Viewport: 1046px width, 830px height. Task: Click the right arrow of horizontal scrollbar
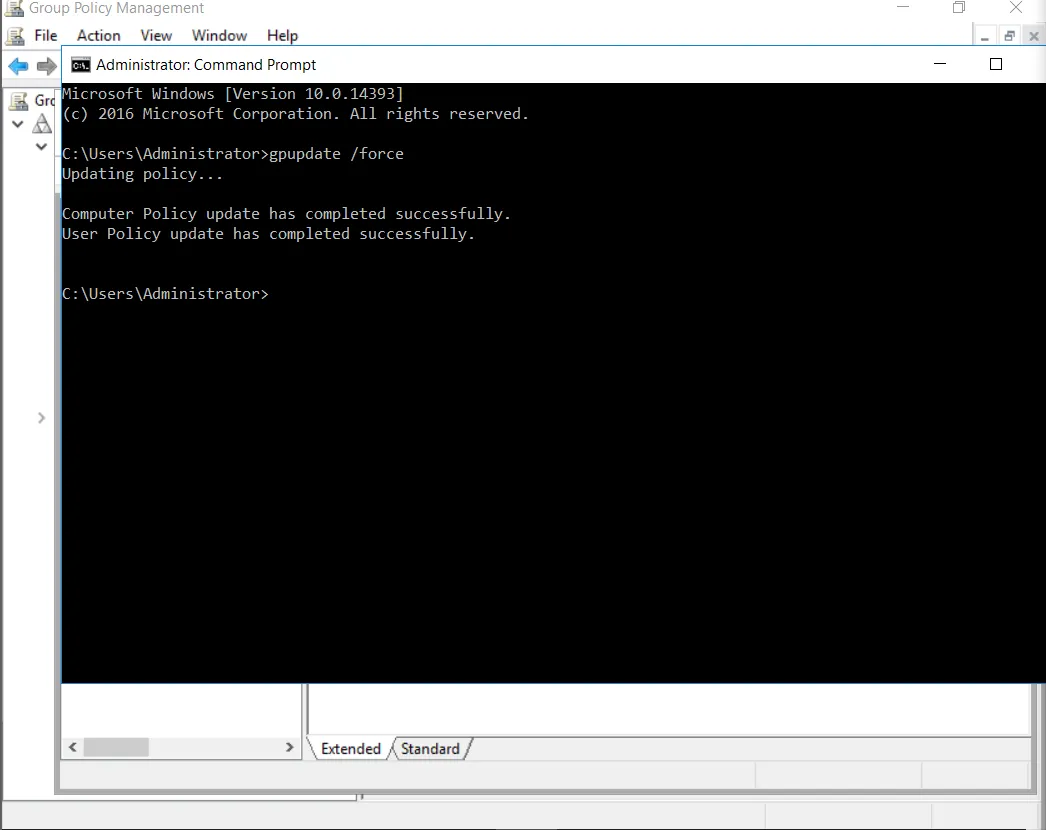[290, 747]
